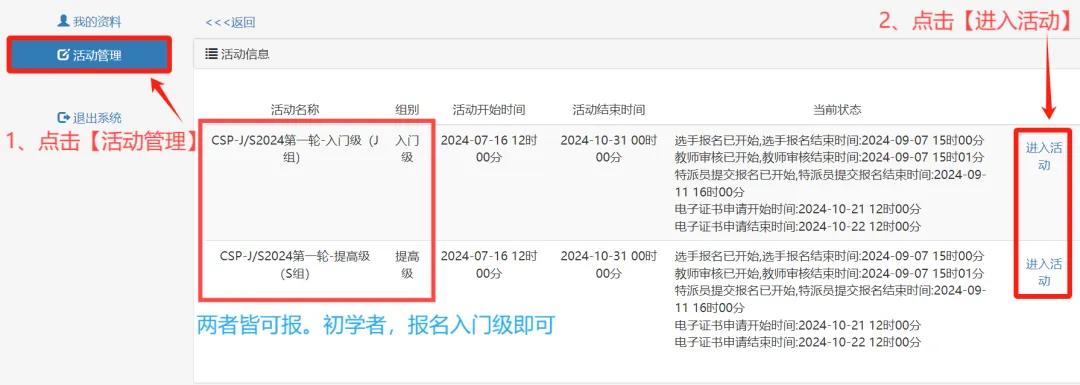Click 组别 column header
Image resolution: width=1080 pixels, height=385 pixels.
pos(406,110)
